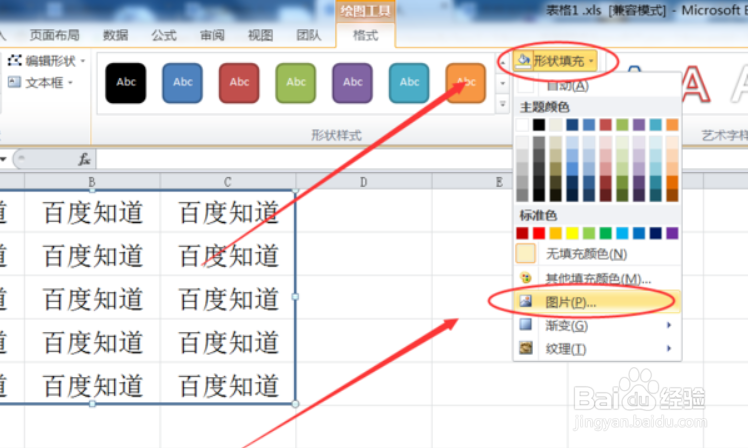748x448 pixels.
Task: Click the texture icon beside 纹理(T)
Action: coord(526,348)
